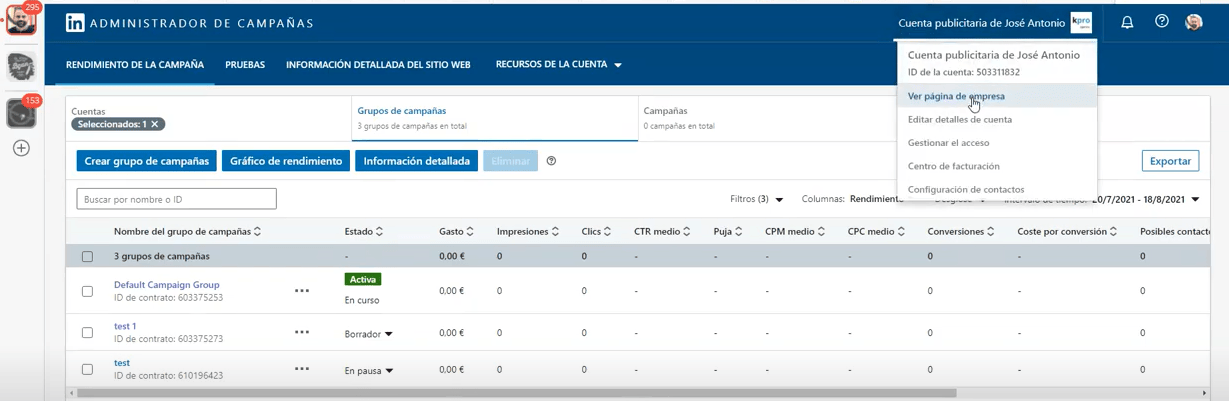Image resolution: width=1229 pixels, height=401 pixels.
Task: Sort by the Impresiones column
Action: [527, 231]
